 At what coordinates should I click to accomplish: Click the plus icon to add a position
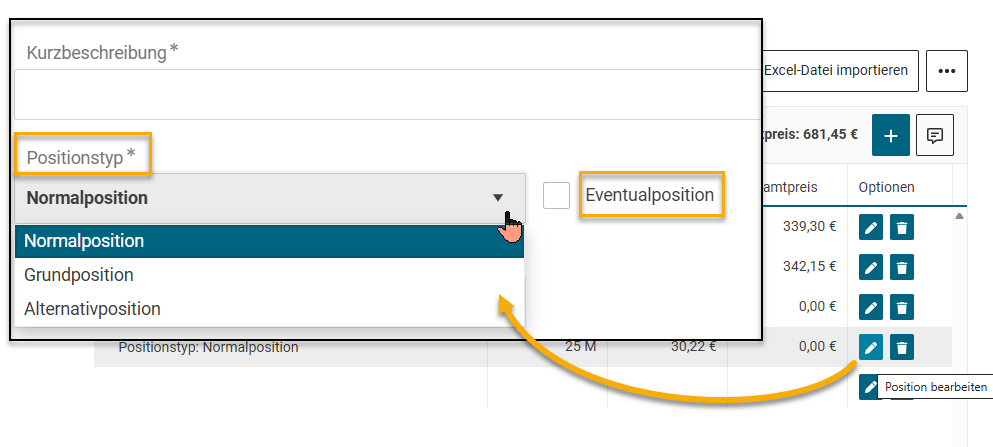[x=890, y=135]
